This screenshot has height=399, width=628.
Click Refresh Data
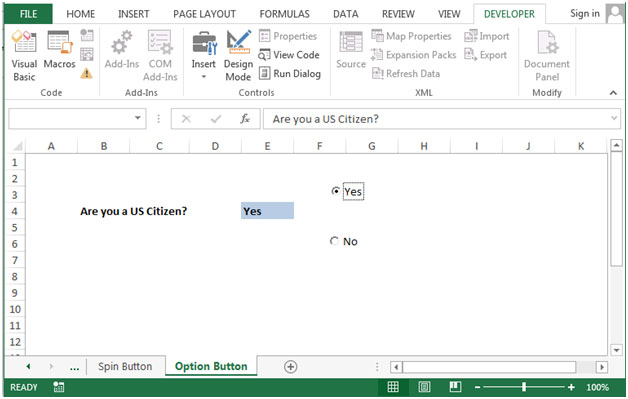406,74
